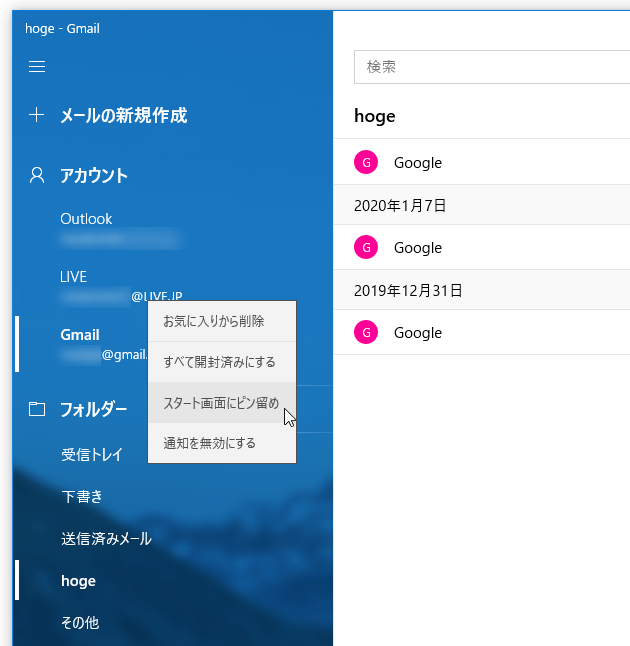This screenshot has width=630, height=646.
Task: Click the hoge - Gmail window title
Action: click(62, 28)
